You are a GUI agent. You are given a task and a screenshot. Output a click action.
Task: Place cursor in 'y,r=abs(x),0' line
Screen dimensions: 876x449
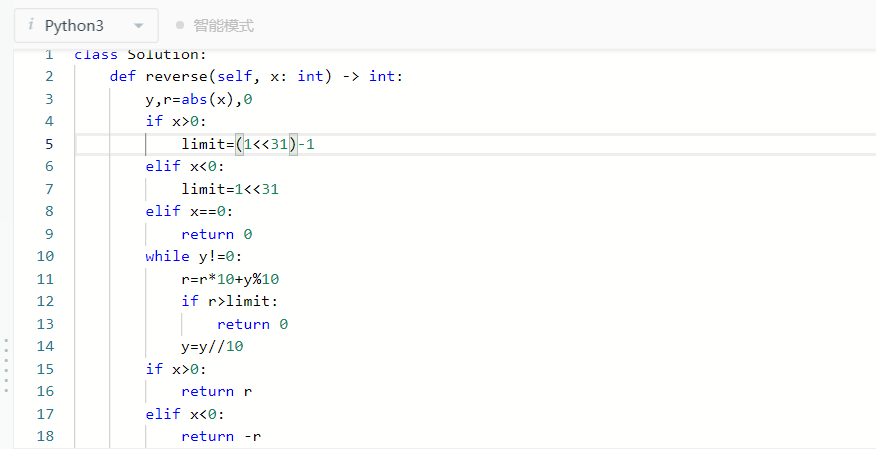point(199,99)
